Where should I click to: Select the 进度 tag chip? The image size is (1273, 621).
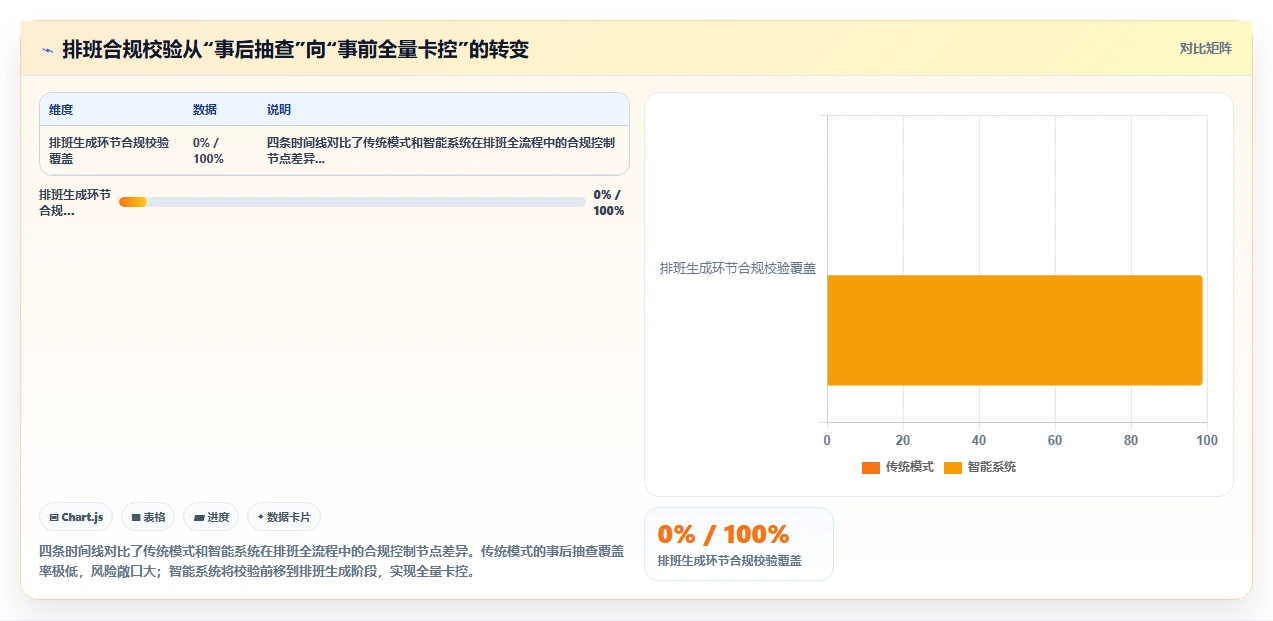(x=211, y=517)
